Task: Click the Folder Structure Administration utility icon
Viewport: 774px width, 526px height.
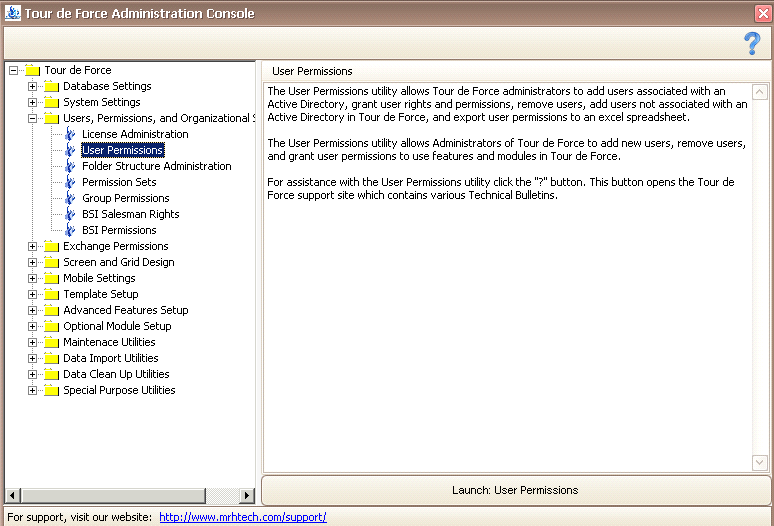Action: tap(71, 166)
